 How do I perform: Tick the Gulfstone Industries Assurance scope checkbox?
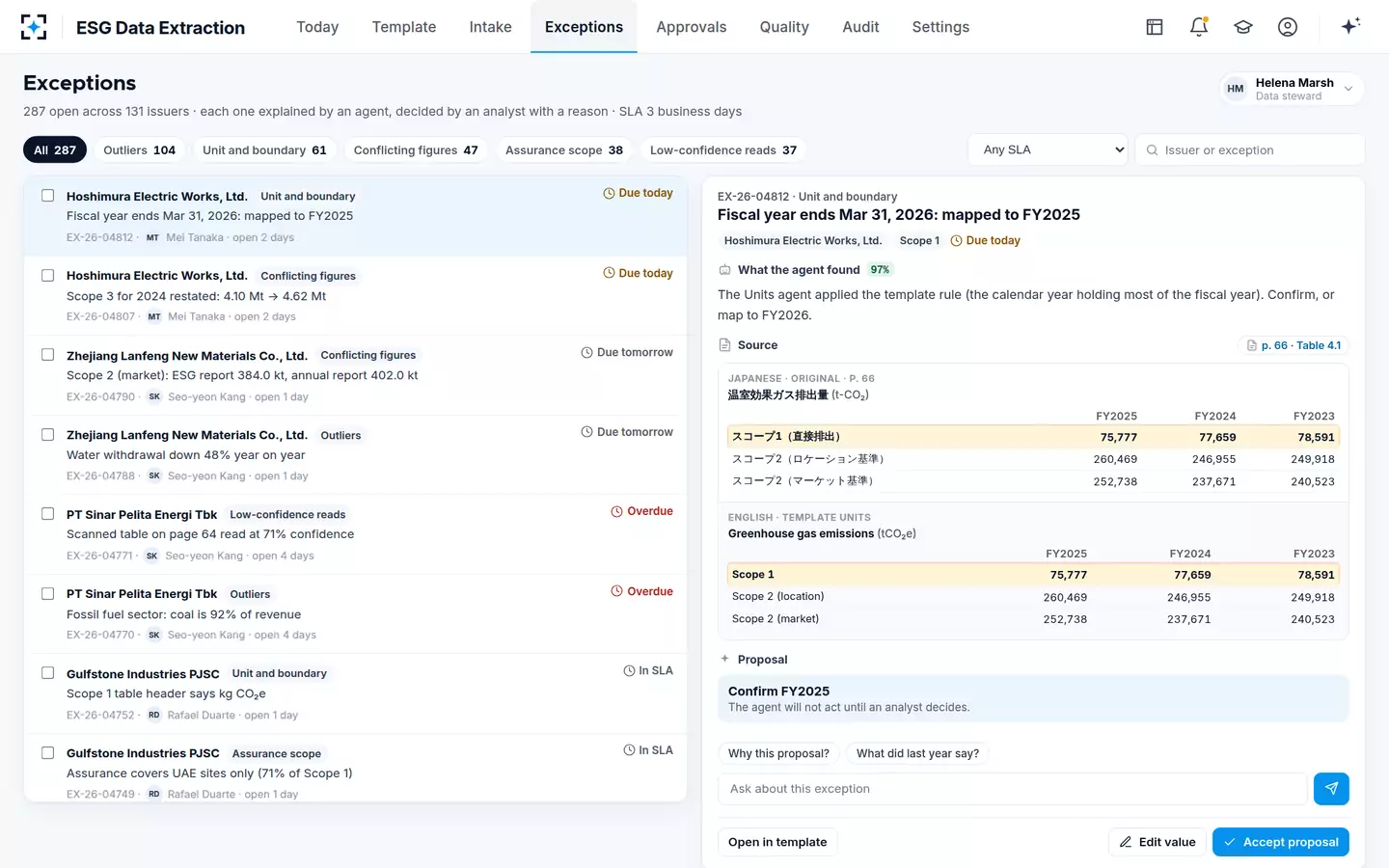[x=47, y=753]
